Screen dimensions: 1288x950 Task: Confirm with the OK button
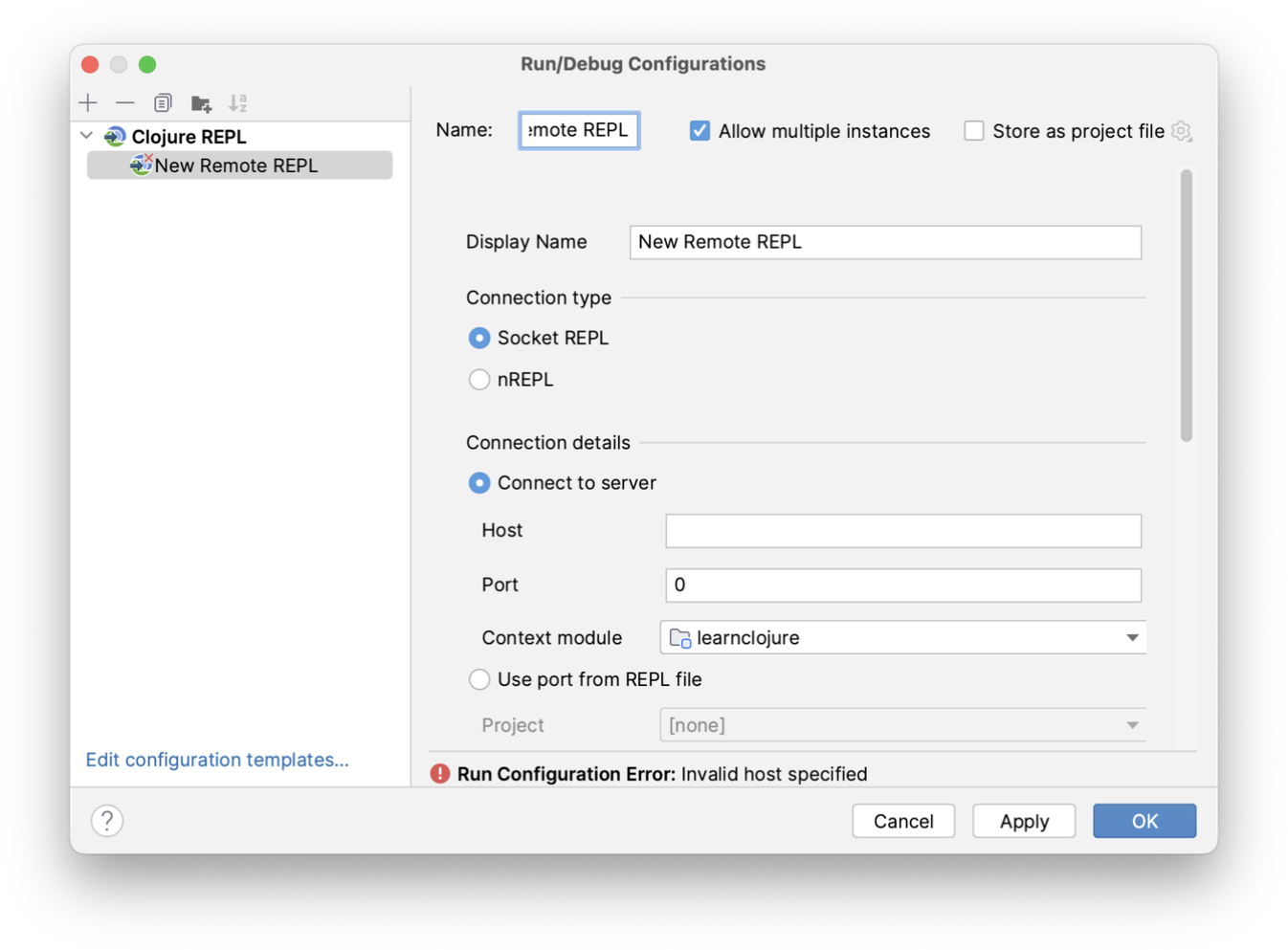coord(1144,821)
